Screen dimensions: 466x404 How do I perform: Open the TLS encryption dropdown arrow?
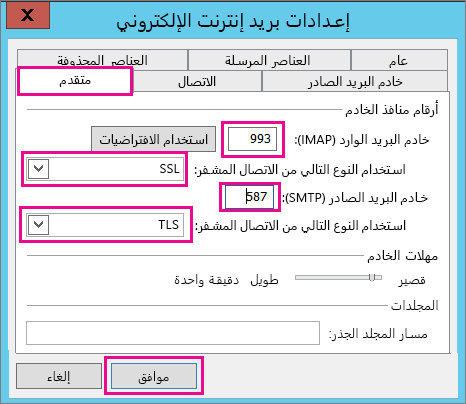click(x=39, y=225)
